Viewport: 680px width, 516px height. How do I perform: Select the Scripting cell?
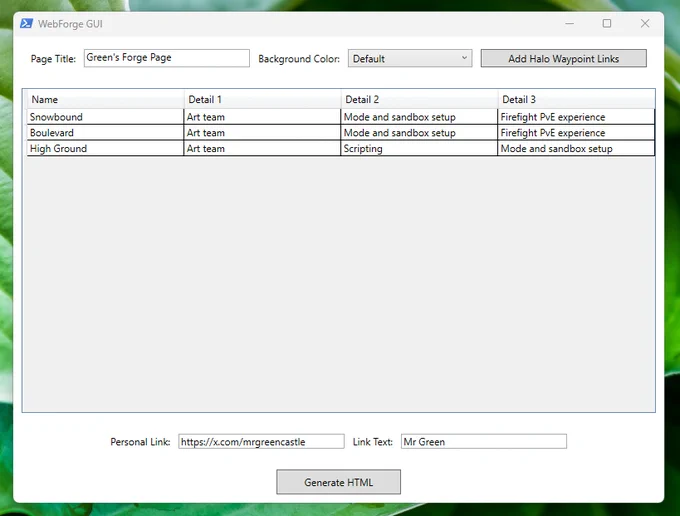coord(419,148)
